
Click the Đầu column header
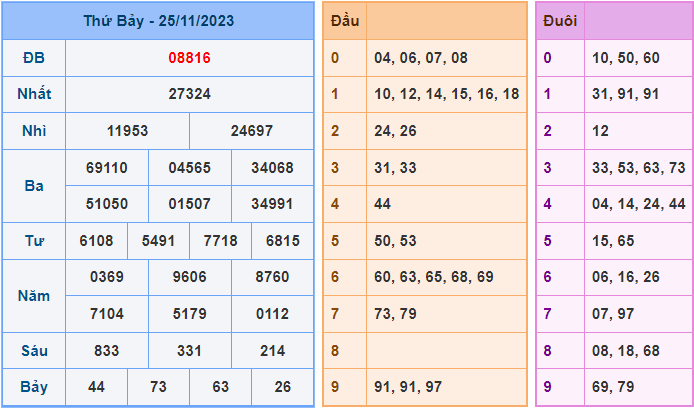coord(344,21)
